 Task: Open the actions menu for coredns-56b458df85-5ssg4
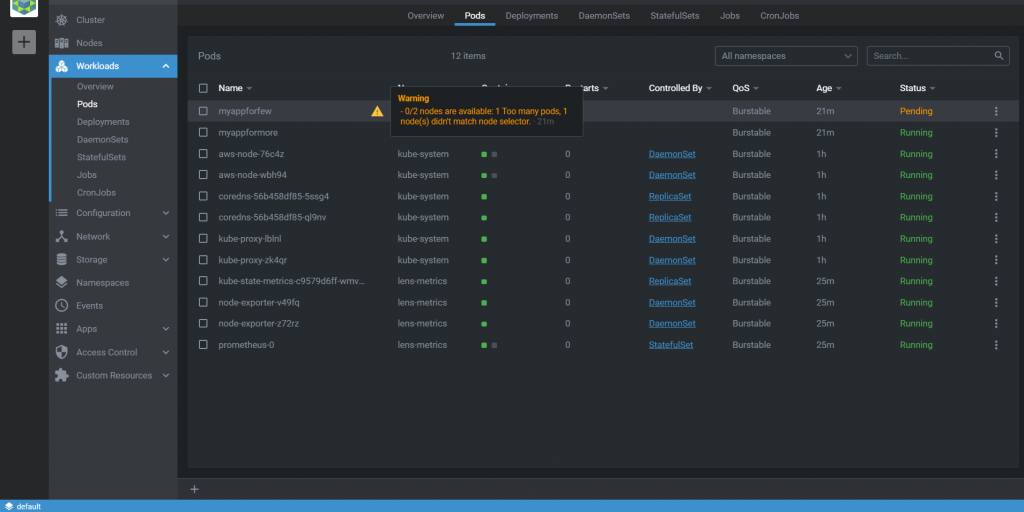click(x=996, y=197)
